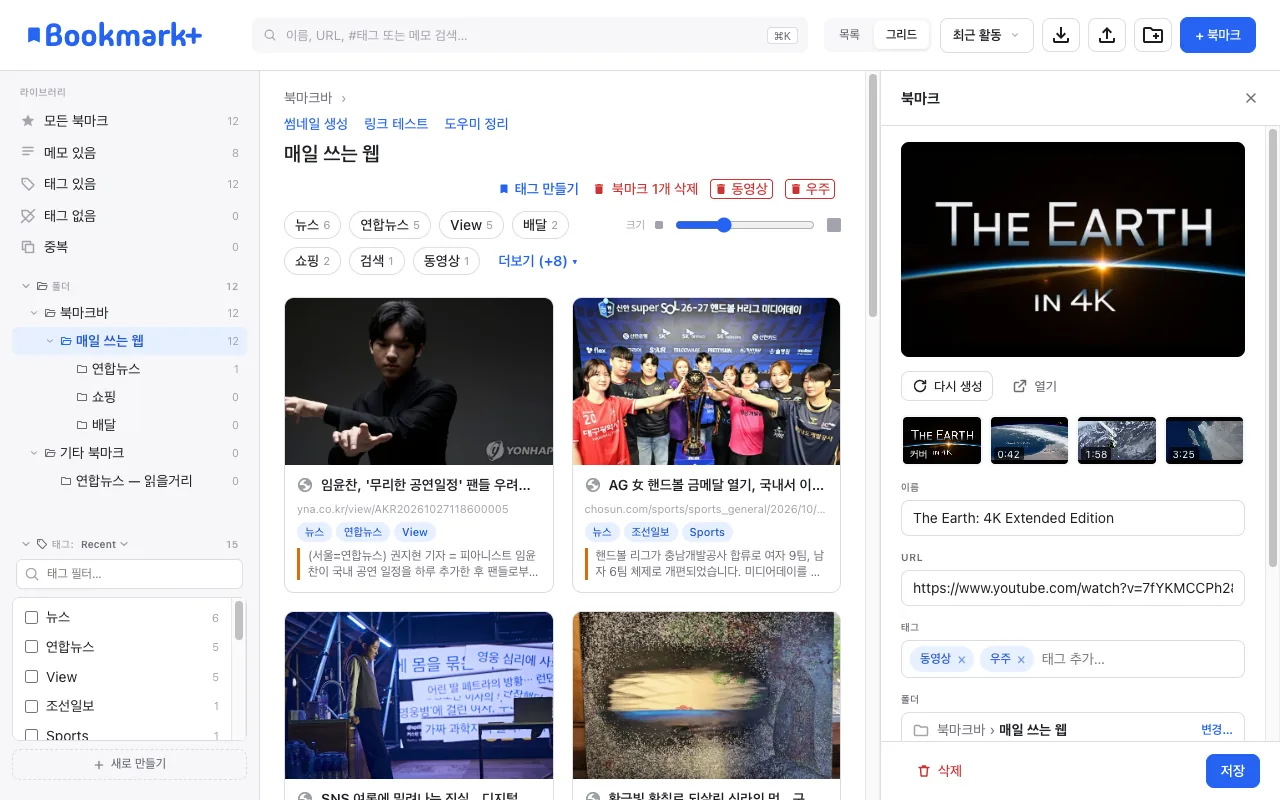
Task: Click the 새로 만들기 button in the sidebar
Action: tap(130, 764)
